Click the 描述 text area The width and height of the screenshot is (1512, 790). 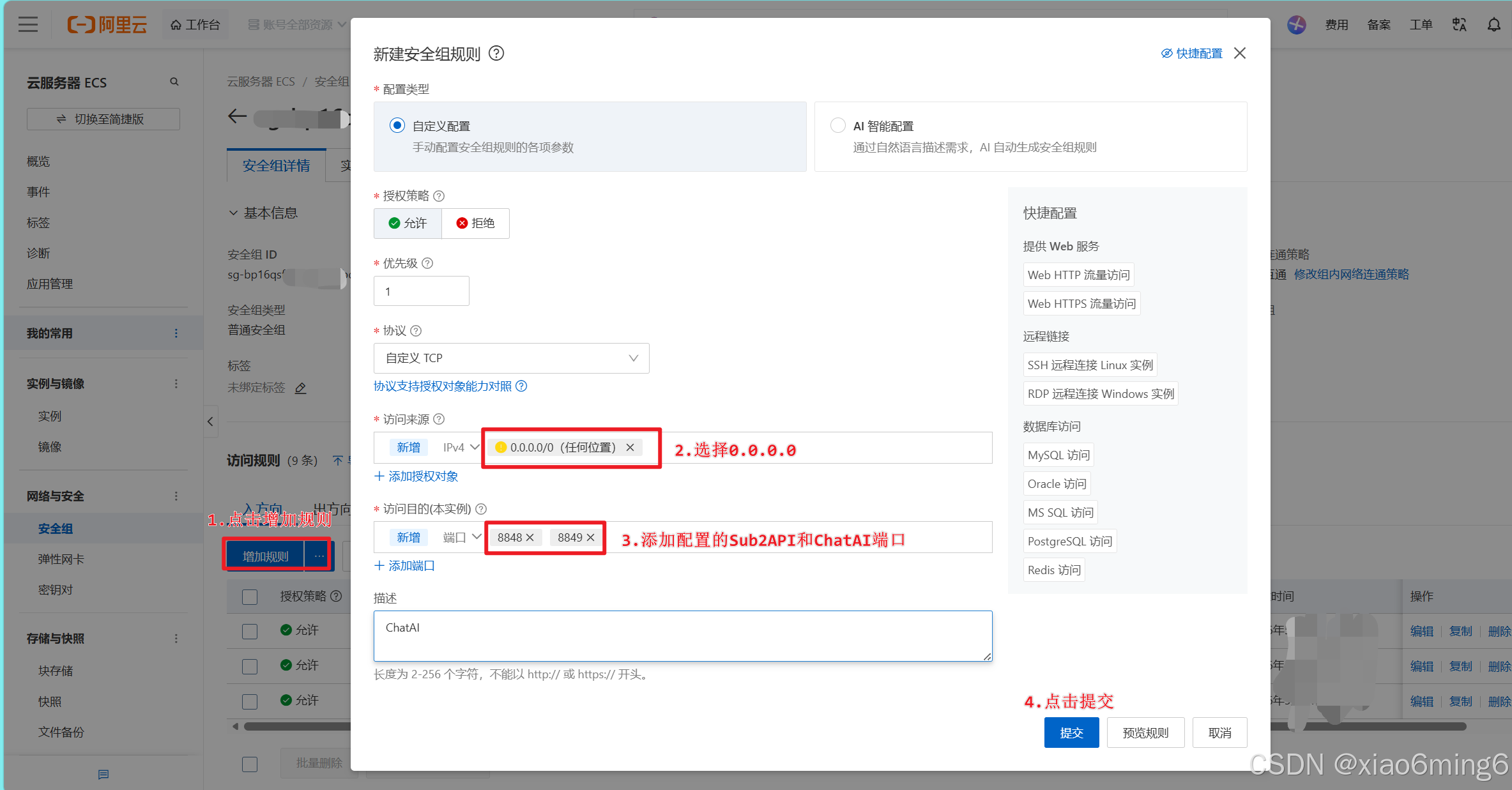tap(683, 636)
